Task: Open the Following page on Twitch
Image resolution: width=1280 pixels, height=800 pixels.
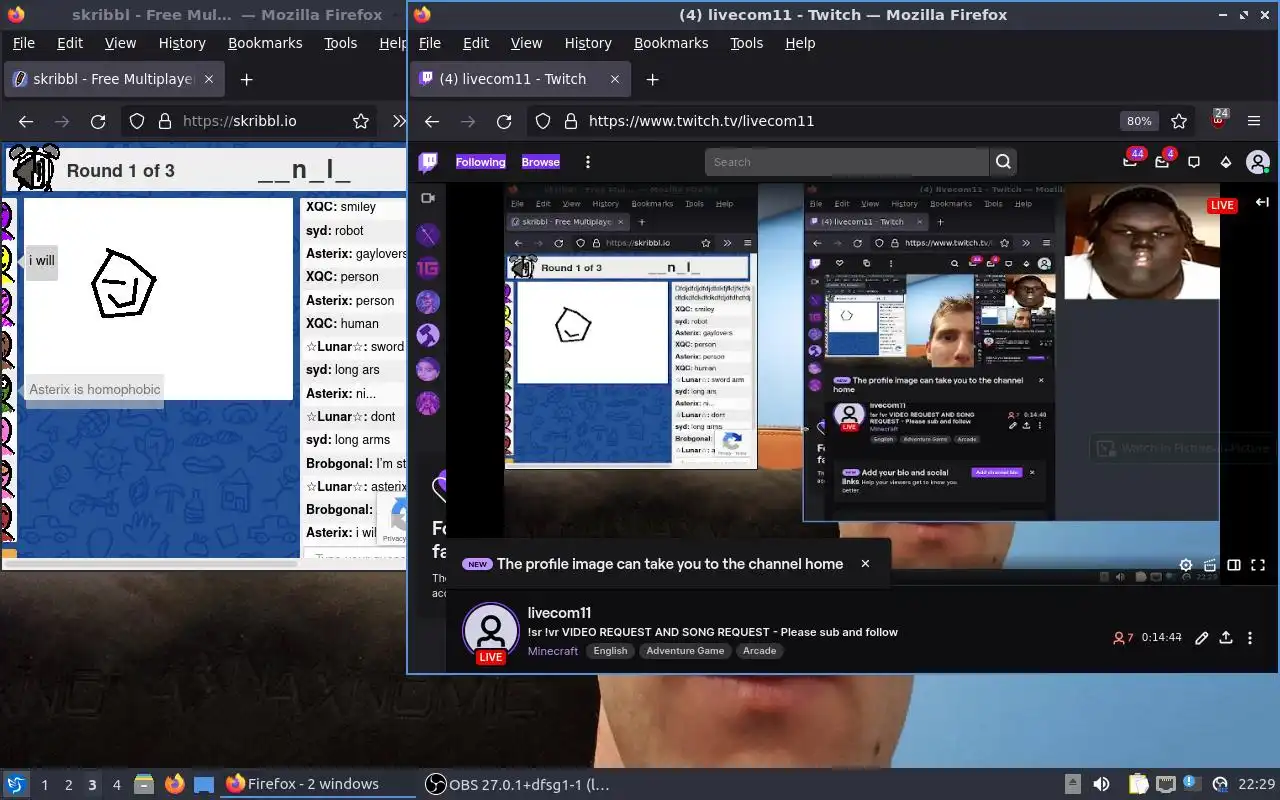Action: point(480,162)
